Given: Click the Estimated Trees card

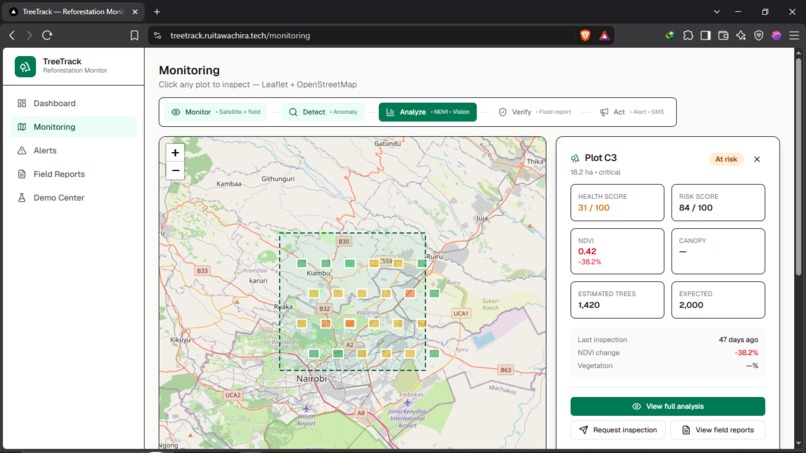Looking at the screenshot, I should [617, 300].
